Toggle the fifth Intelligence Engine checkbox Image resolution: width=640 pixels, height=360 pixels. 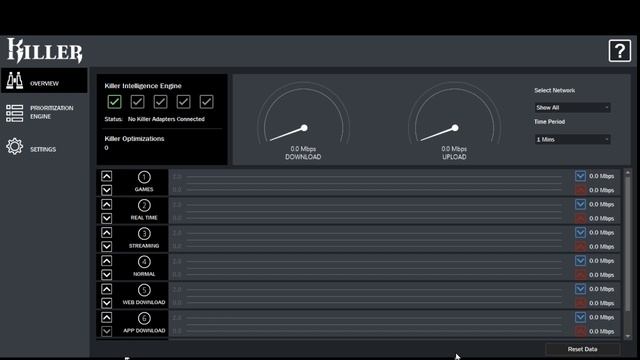point(207,102)
